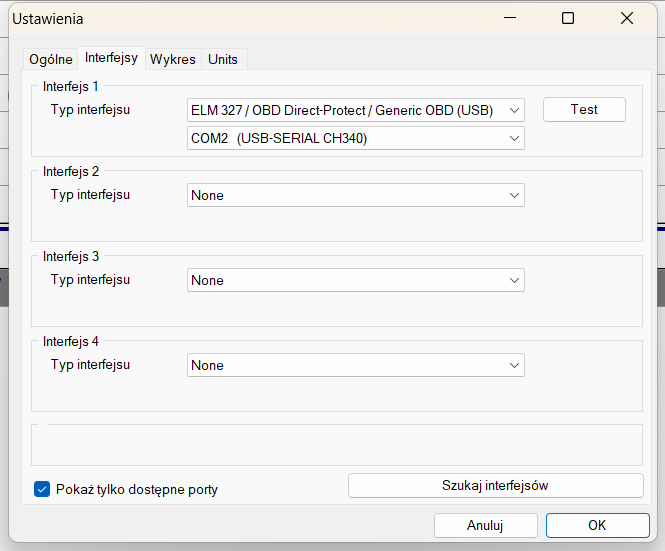
Task: Open Interfejs 3 interface type dropdown
Action: [x=355, y=280]
